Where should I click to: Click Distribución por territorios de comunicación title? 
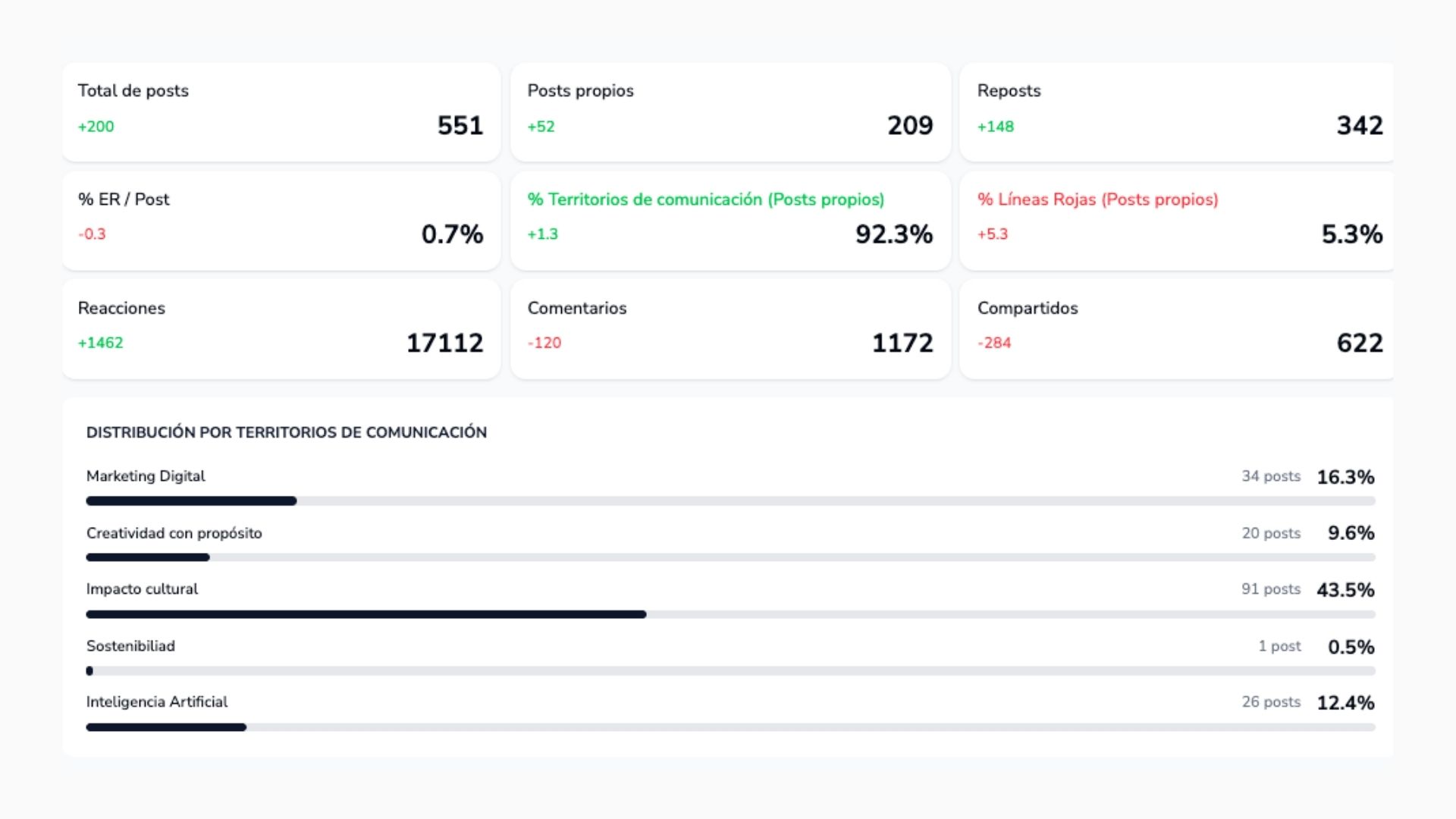(x=286, y=432)
